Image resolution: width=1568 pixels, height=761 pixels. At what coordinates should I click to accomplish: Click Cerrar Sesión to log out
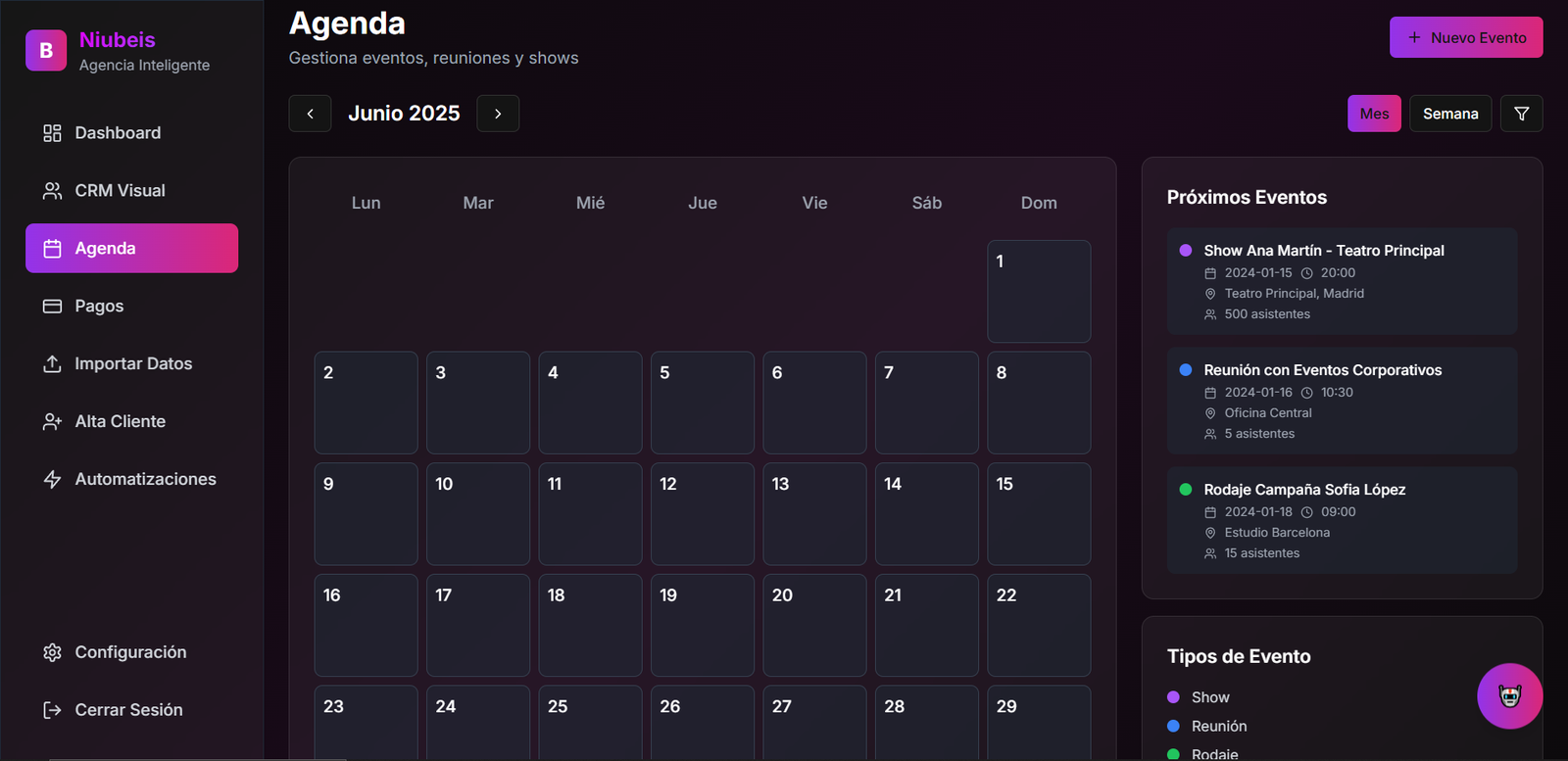pyautogui.click(x=127, y=710)
